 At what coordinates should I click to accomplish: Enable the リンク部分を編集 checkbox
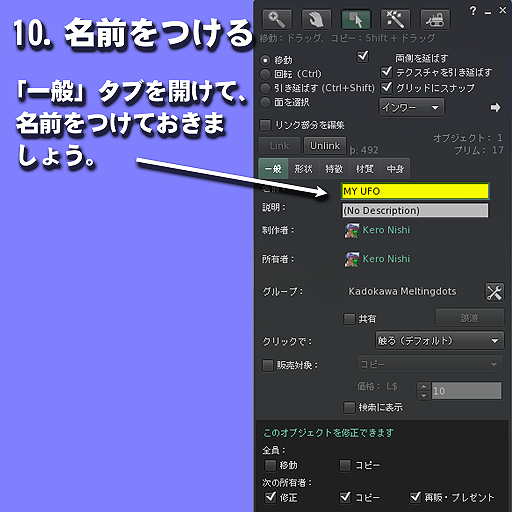pyautogui.click(x=265, y=125)
